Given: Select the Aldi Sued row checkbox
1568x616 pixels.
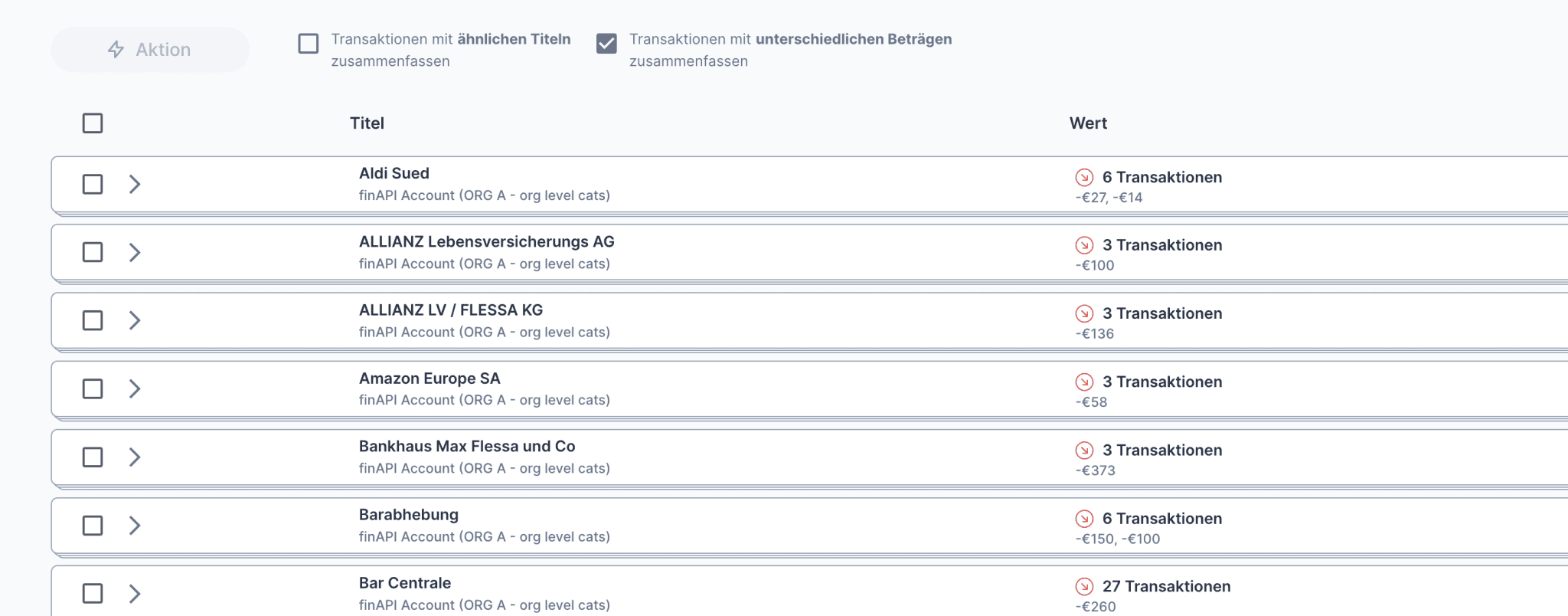Looking at the screenshot, I should (93, 185).
